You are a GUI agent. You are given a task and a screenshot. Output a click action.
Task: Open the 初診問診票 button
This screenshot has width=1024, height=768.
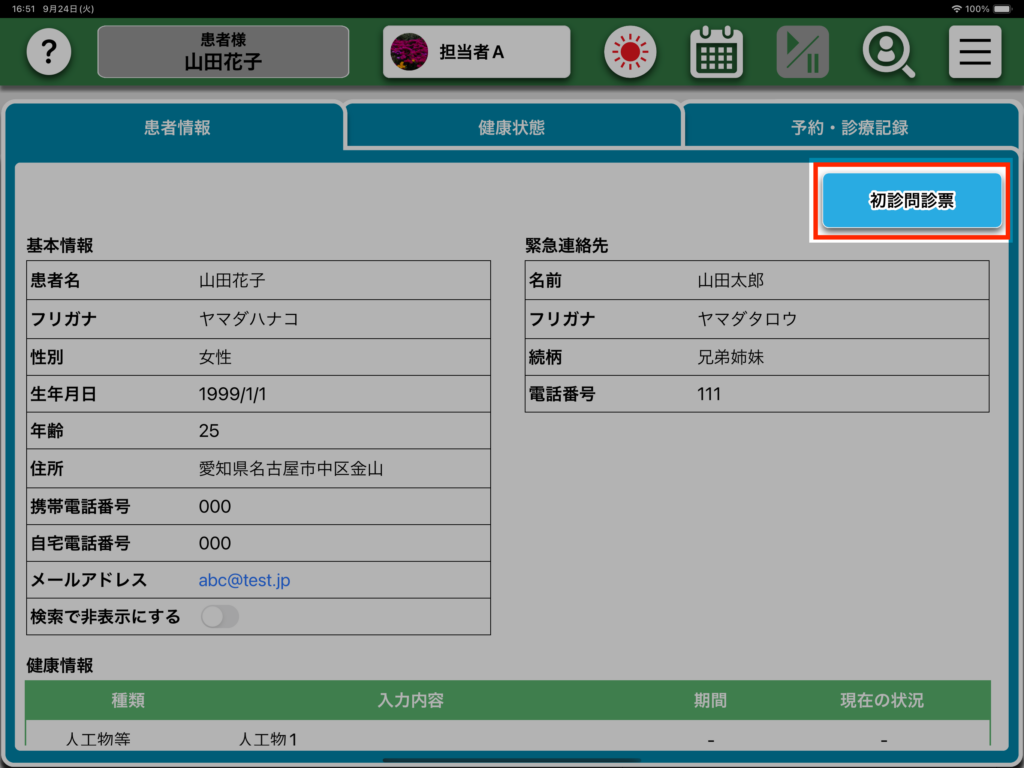[911, 201]
